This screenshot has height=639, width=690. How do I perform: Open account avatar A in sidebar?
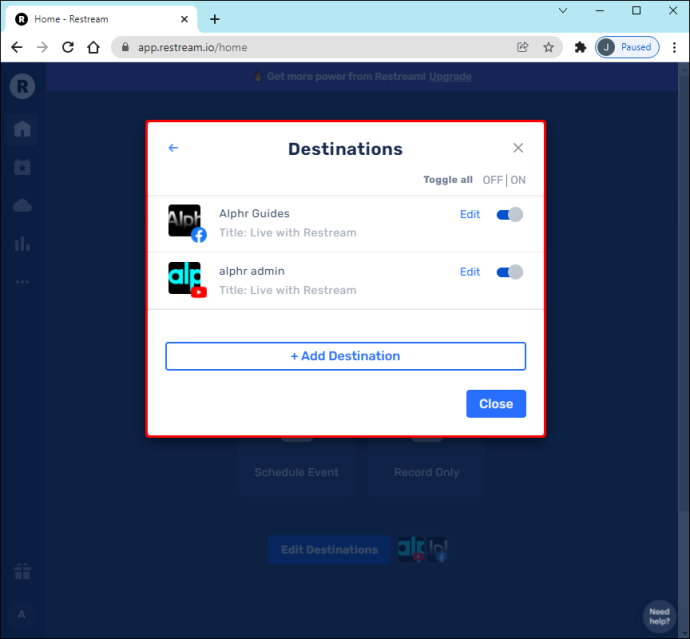[22, 614]
